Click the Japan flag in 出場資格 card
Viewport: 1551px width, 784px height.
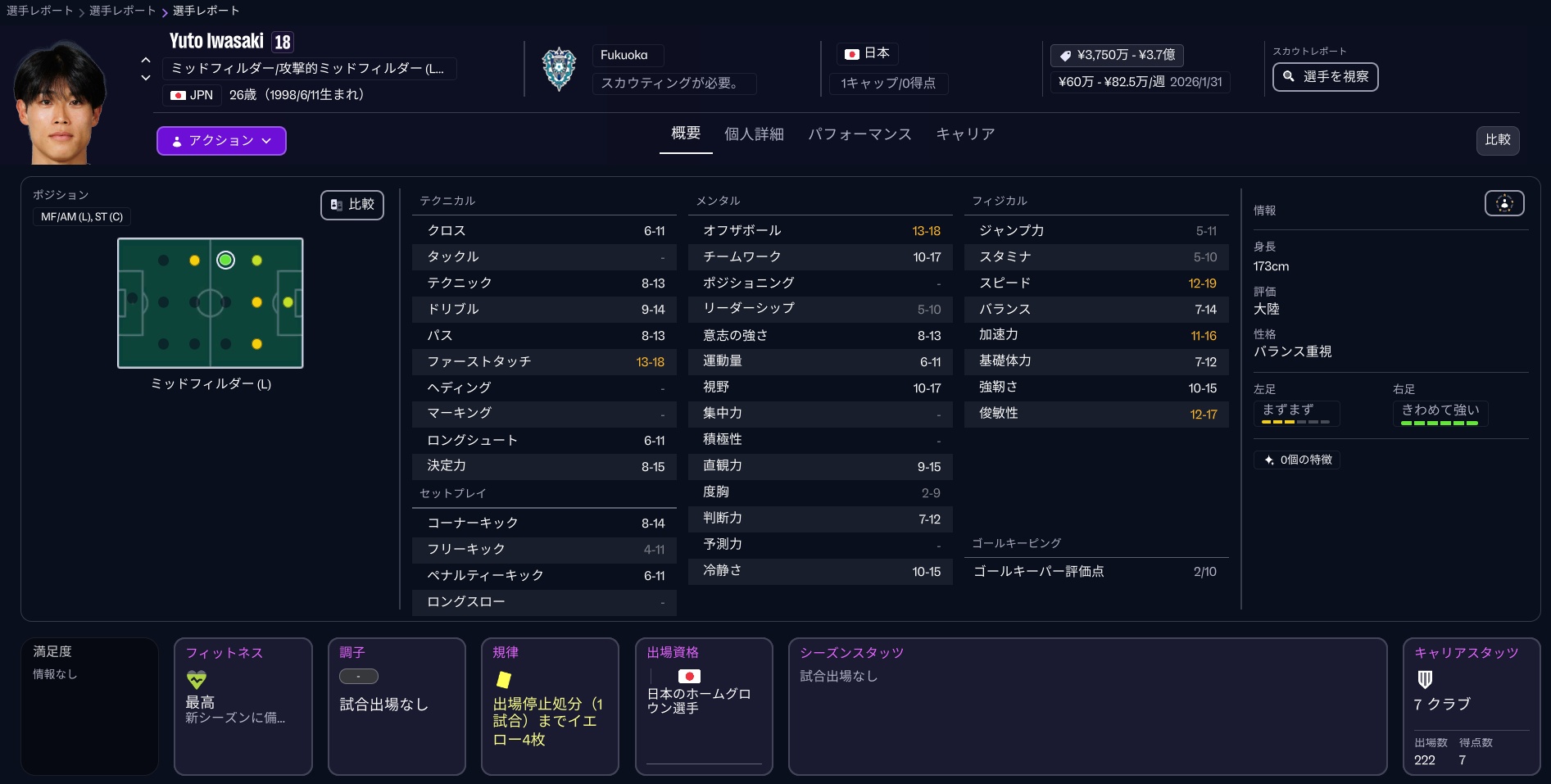click(689, 676)
